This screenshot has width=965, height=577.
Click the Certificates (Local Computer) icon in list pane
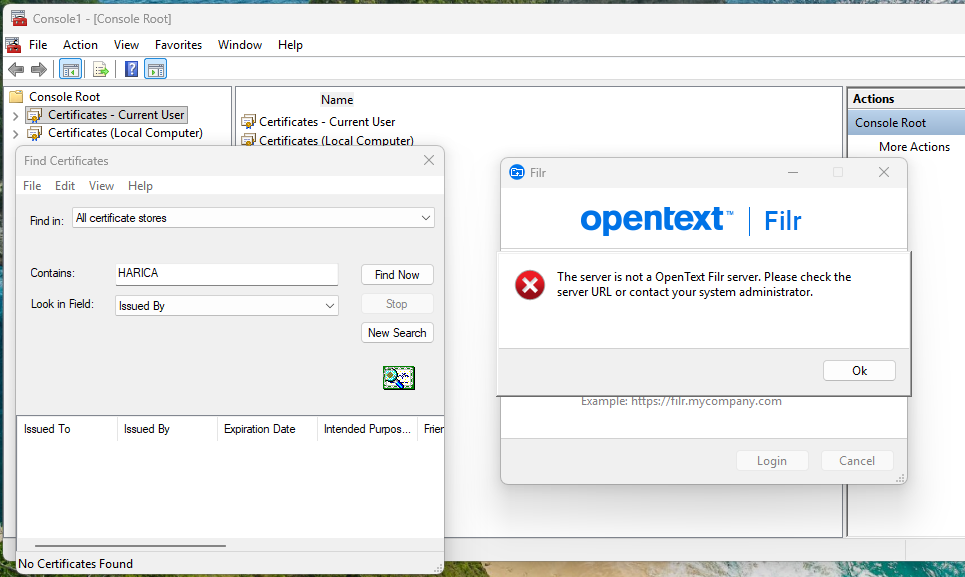249,140
